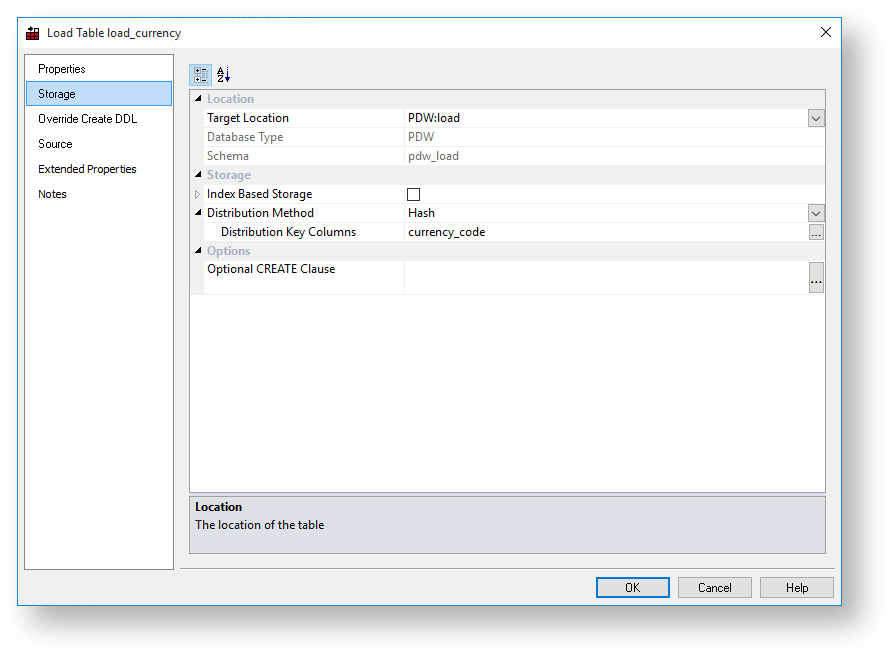Open the Target Location dropdown
The image size is (893, 657).
[x=816, y=118]
